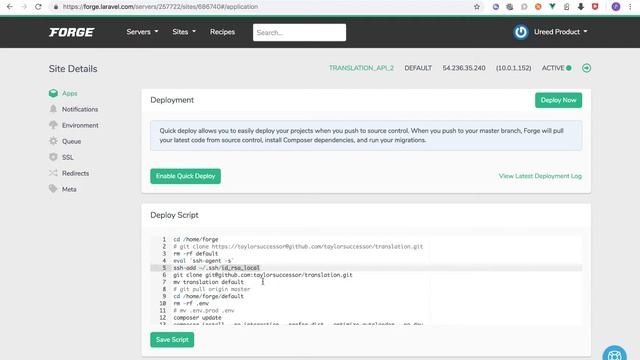Image resolution: width=640 pixels, height=360 pixels.
Task: Click the green V extension icon
Action: click(552, 6)
